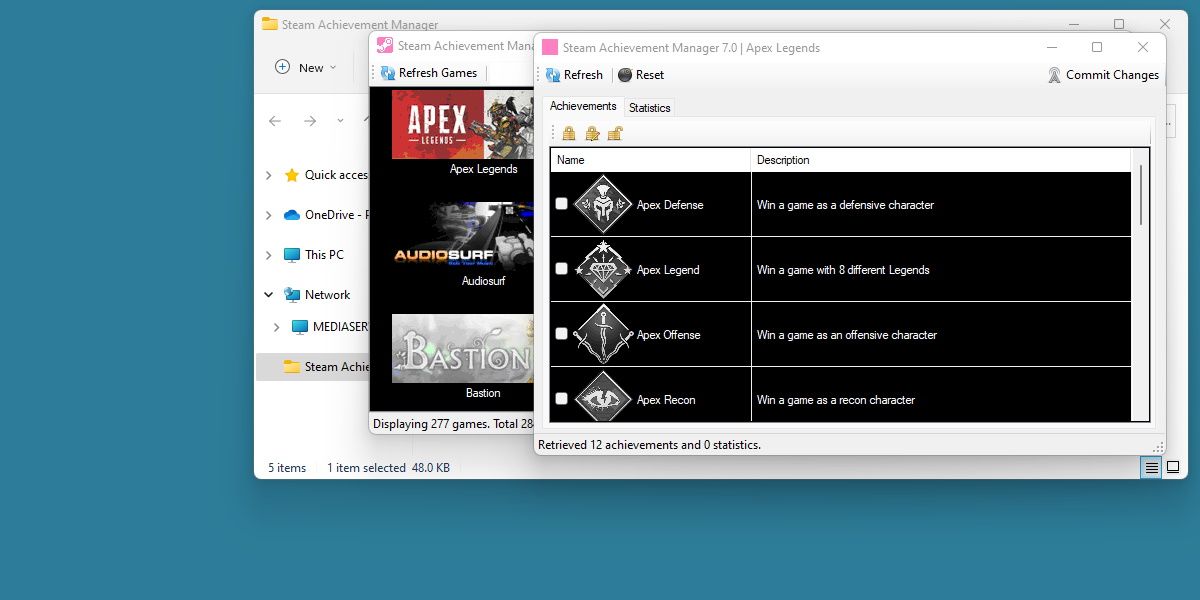1200x600 pixels.
Task: Expand the This PC tree item
Action: click(268, 254)
